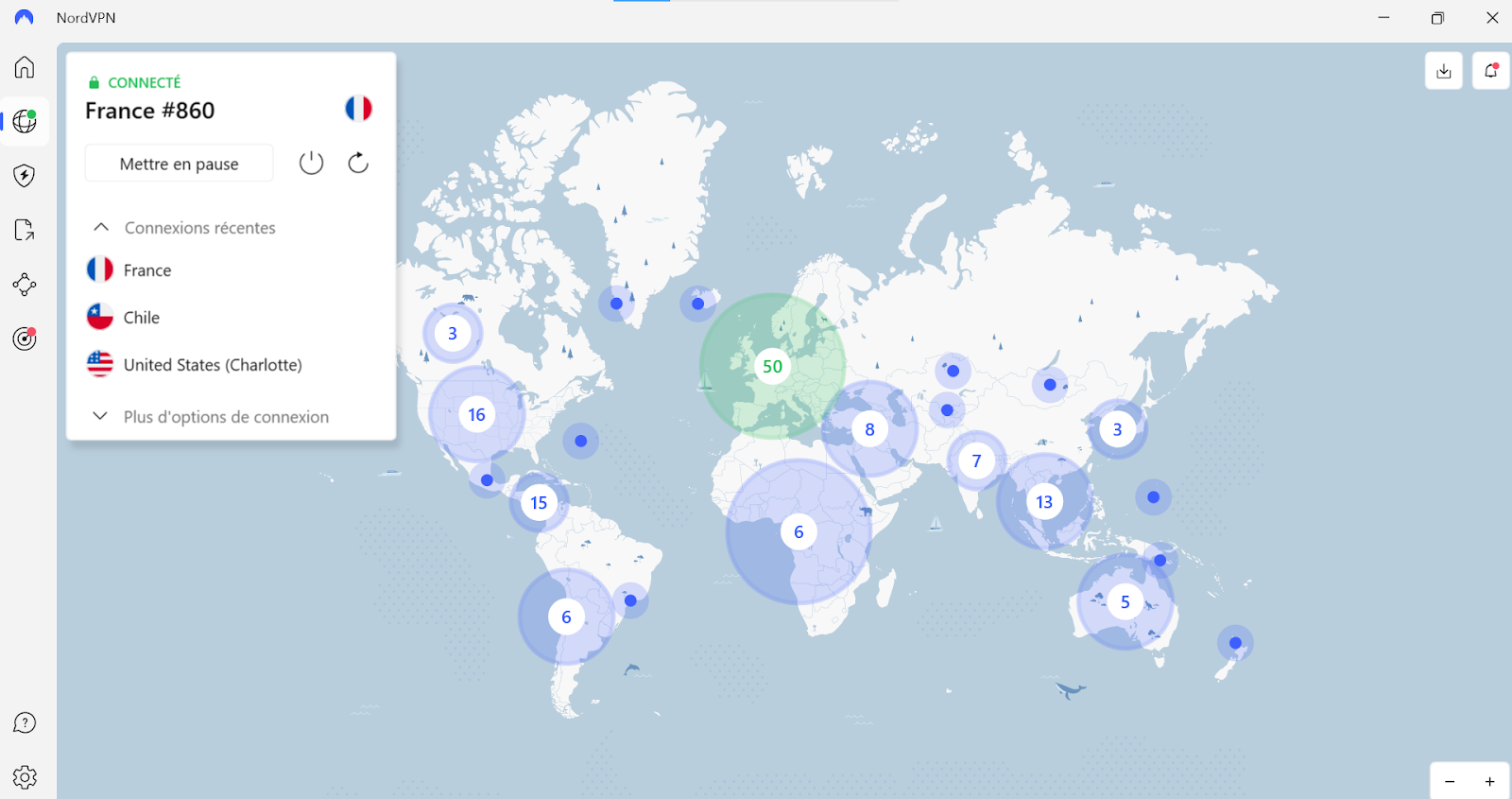The width and height of the screenshot is (1512, 799).
Task: Open the notifications bell icon
Action: [1491, 71]
